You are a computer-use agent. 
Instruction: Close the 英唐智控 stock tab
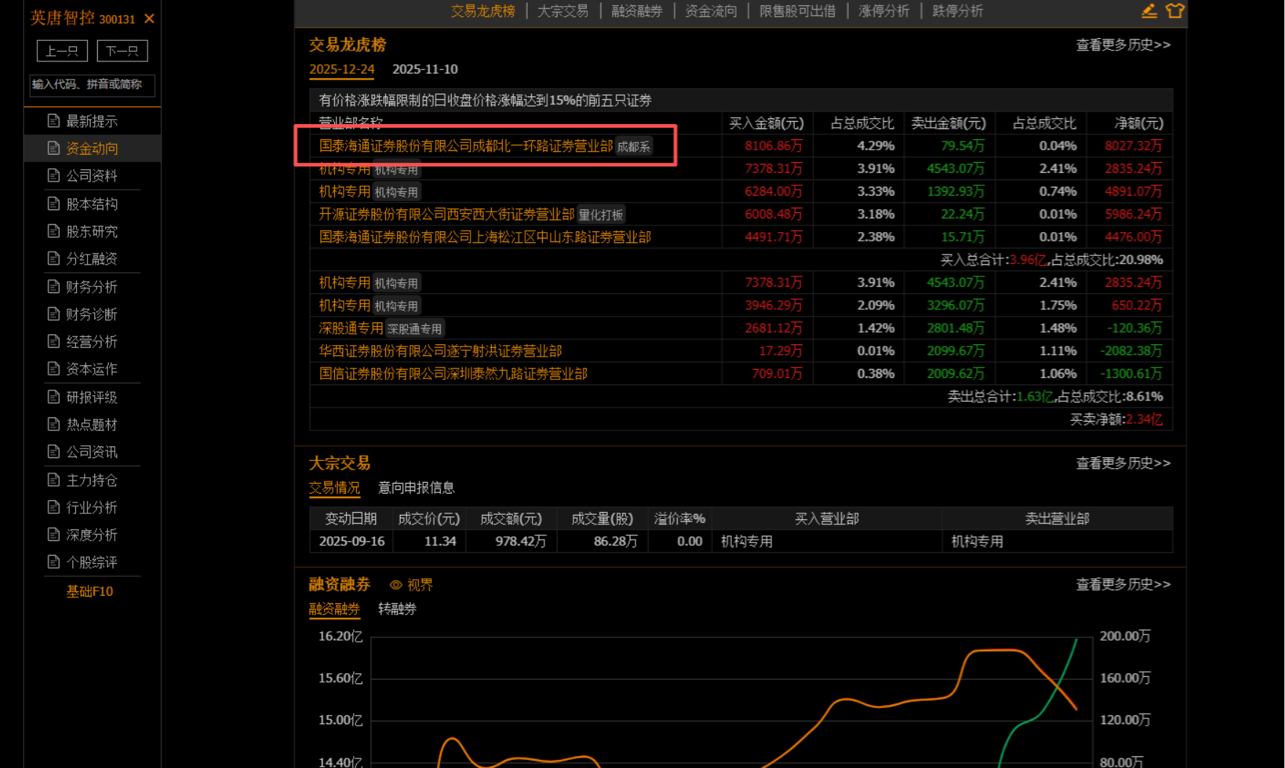[150, 19]
